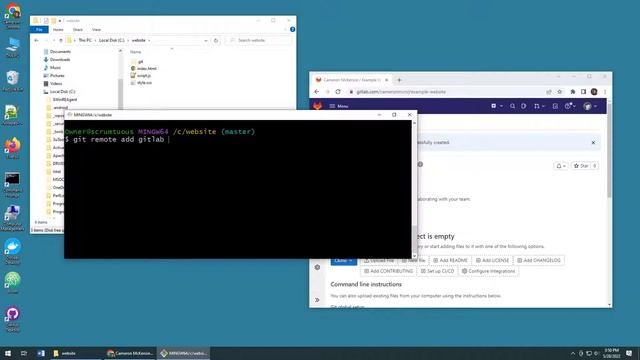Select the Cameron McKenzie browser tab
Image resolution: width=640 pixels, height=360 pixels.
coord(352,80)
